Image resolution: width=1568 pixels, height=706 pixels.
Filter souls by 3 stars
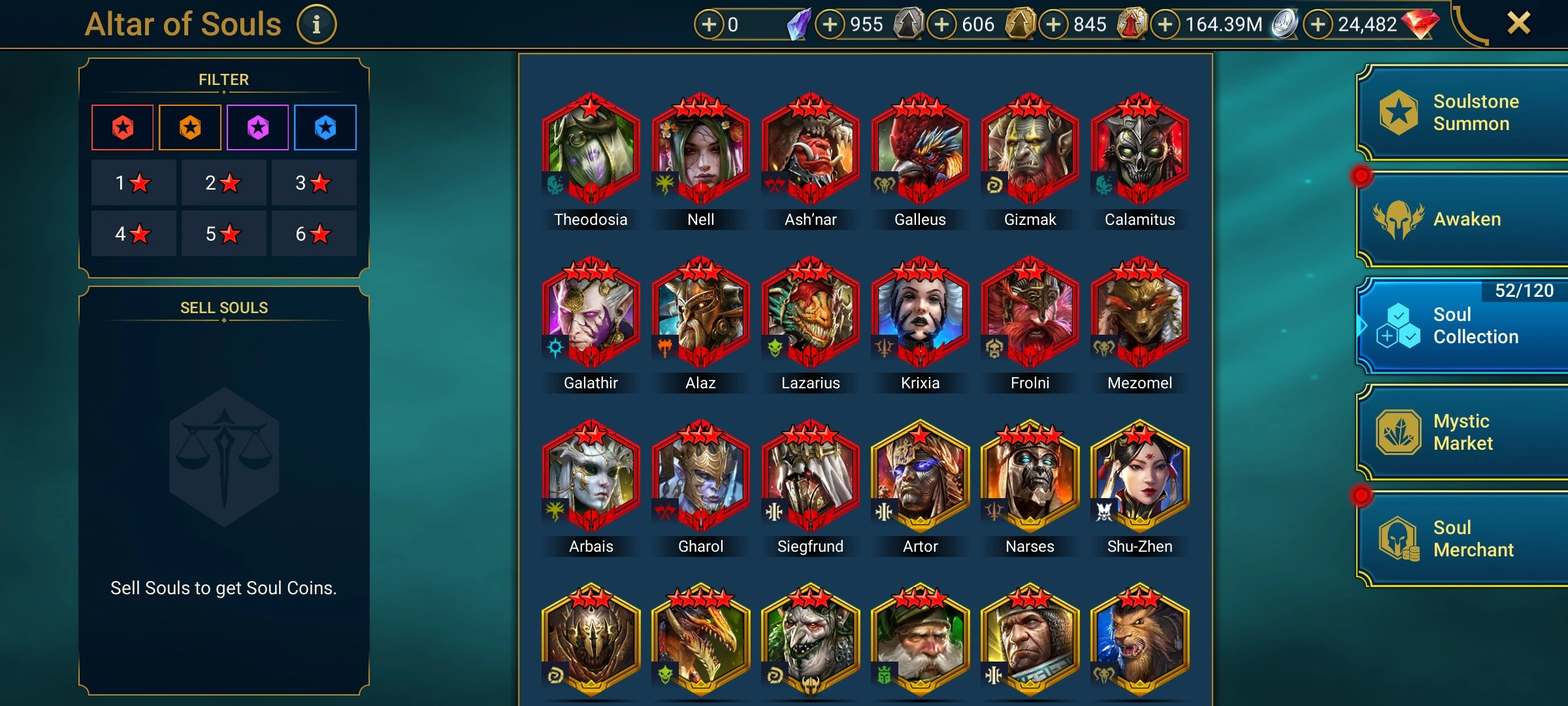(x=314, y=182)
